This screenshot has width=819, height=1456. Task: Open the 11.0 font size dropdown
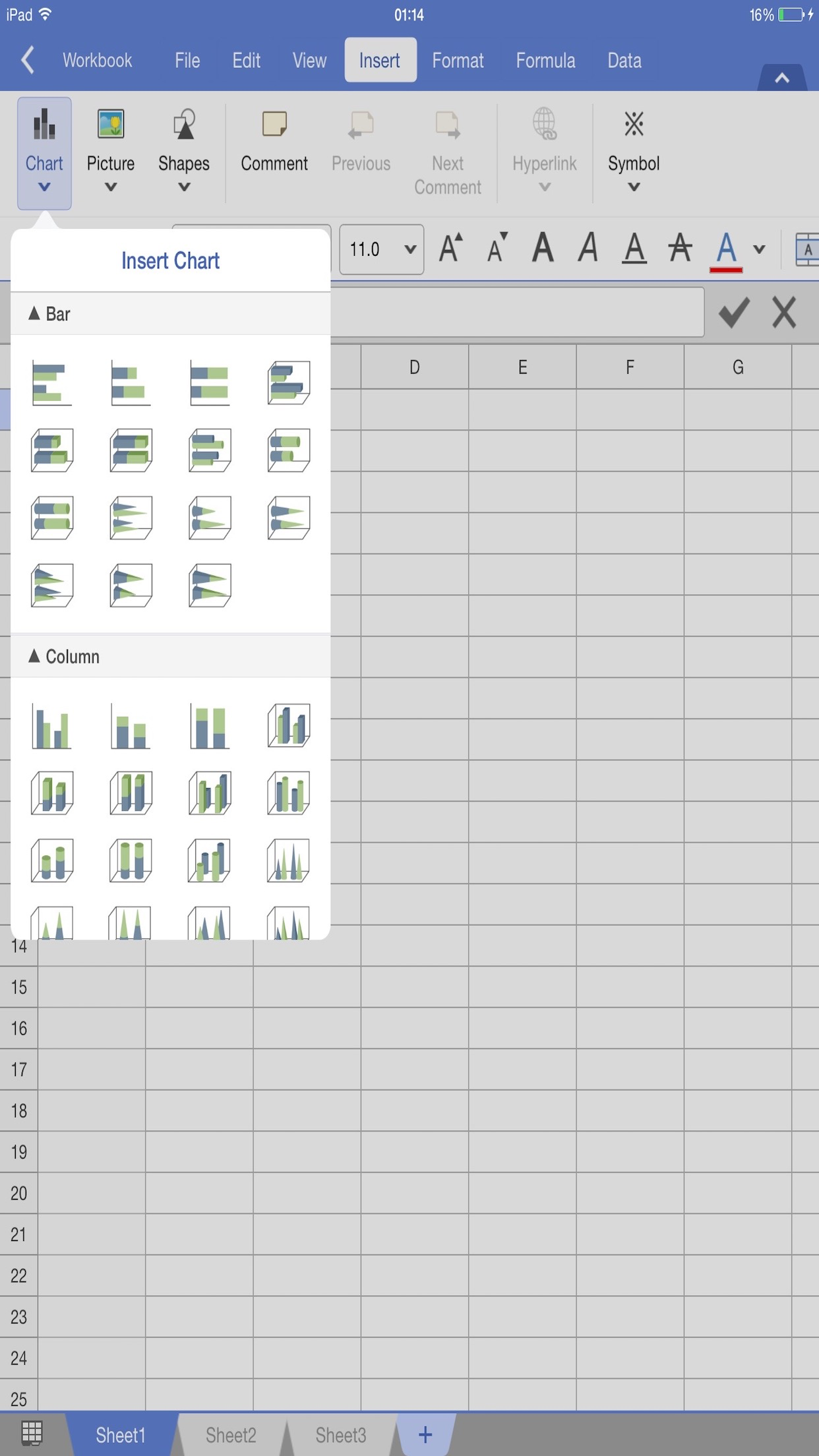[x=381, y=249]
